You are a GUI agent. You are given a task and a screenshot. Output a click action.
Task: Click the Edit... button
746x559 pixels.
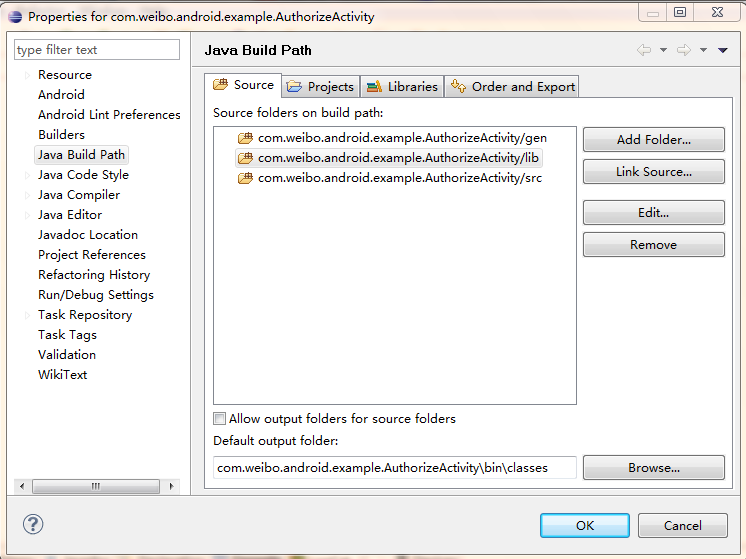click(654, 212)
